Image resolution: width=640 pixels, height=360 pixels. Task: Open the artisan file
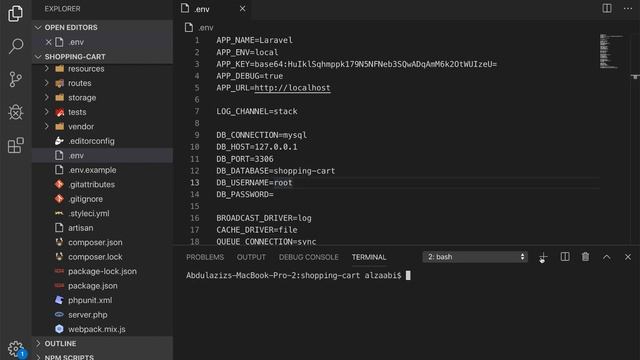[x=102, y=228]
